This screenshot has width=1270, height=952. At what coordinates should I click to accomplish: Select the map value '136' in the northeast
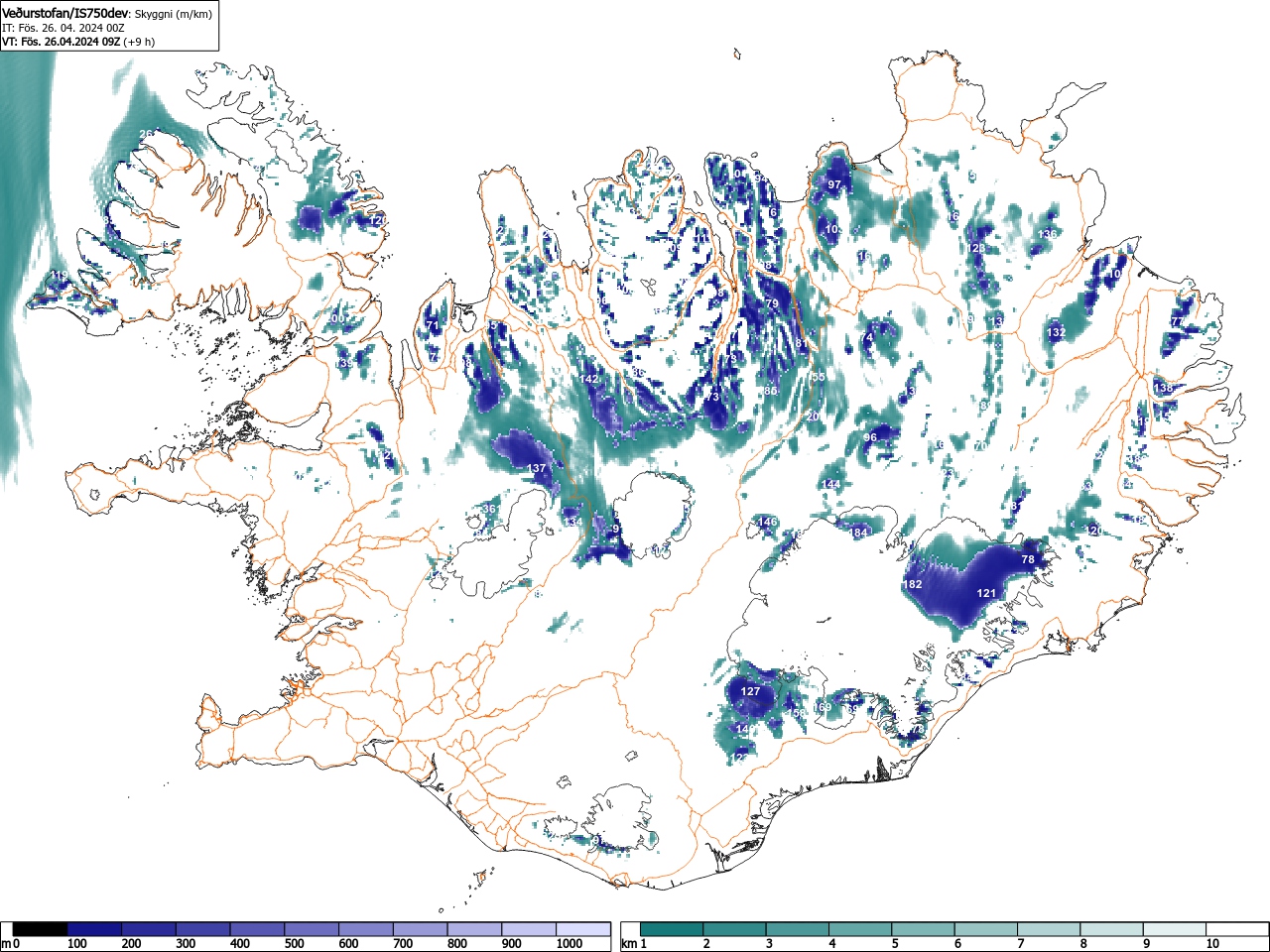[1048, 234]
